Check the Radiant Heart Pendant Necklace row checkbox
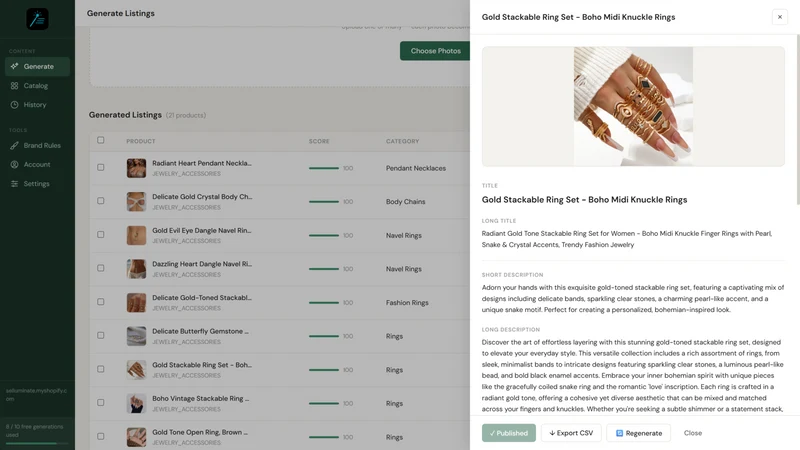The height and width of the screenshot is (450, 800). (101, 167)
